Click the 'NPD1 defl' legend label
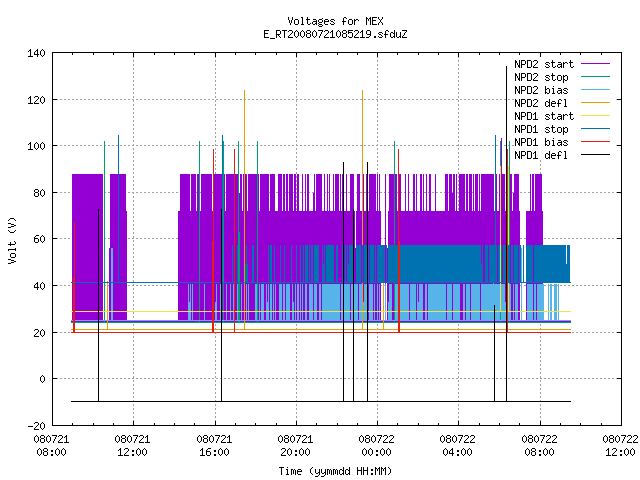 pos(541,155)
